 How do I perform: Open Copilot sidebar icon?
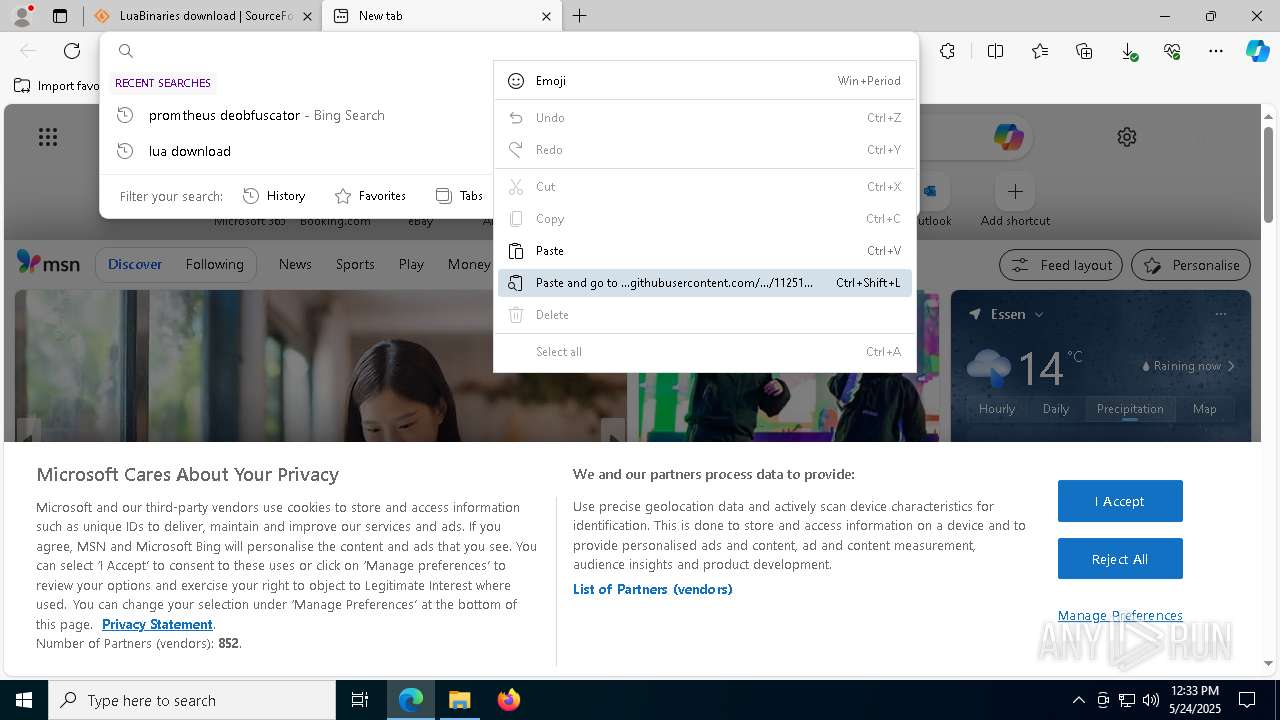click(x=1257, y=51)
